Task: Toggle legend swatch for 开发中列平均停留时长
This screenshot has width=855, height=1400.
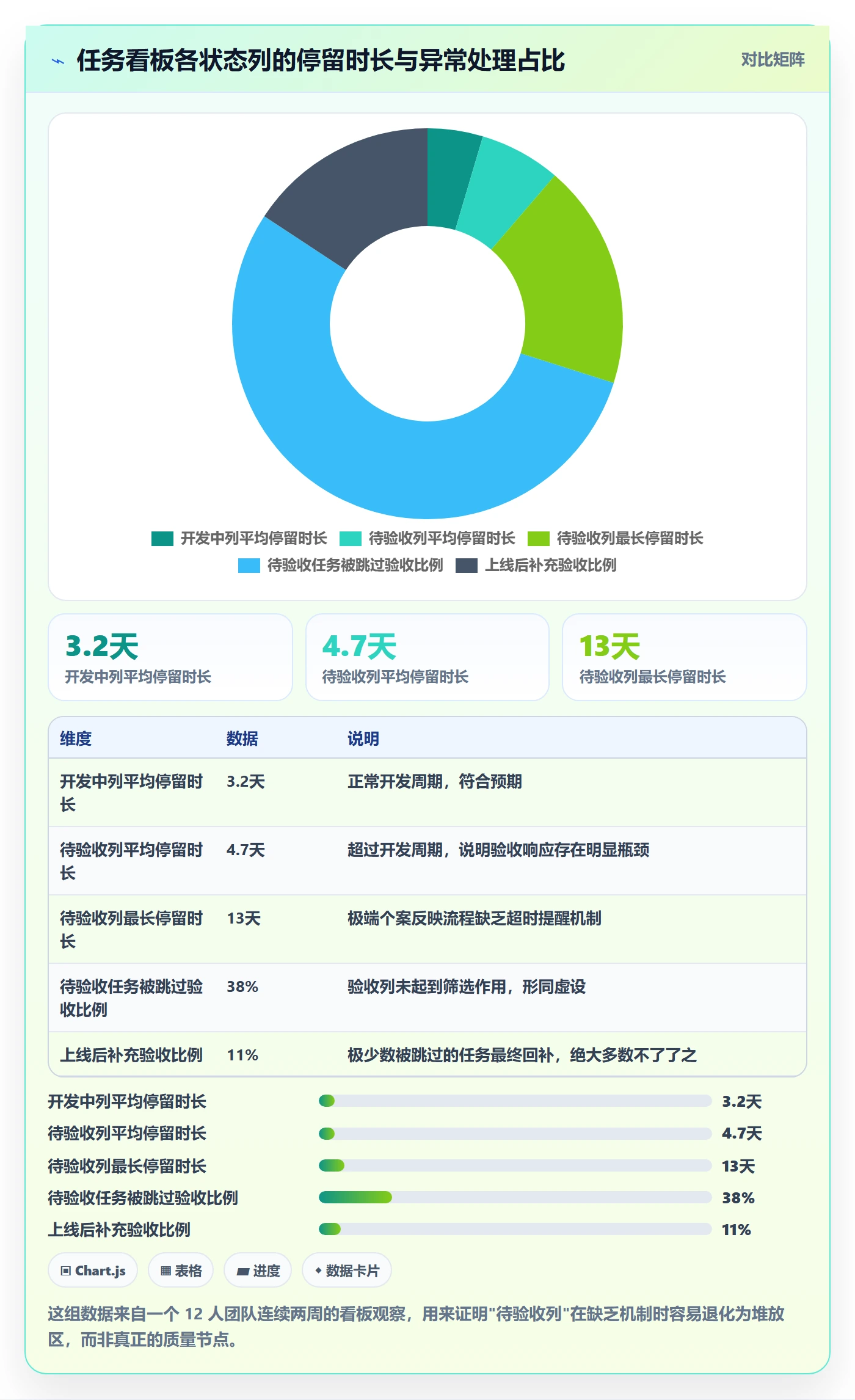Action: click(x=162, y=538)
